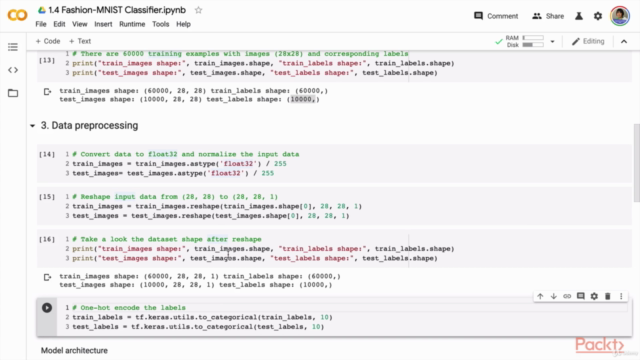
Task: Click the '# One-hot encode the labels' comment
Action: pos(129,308)
